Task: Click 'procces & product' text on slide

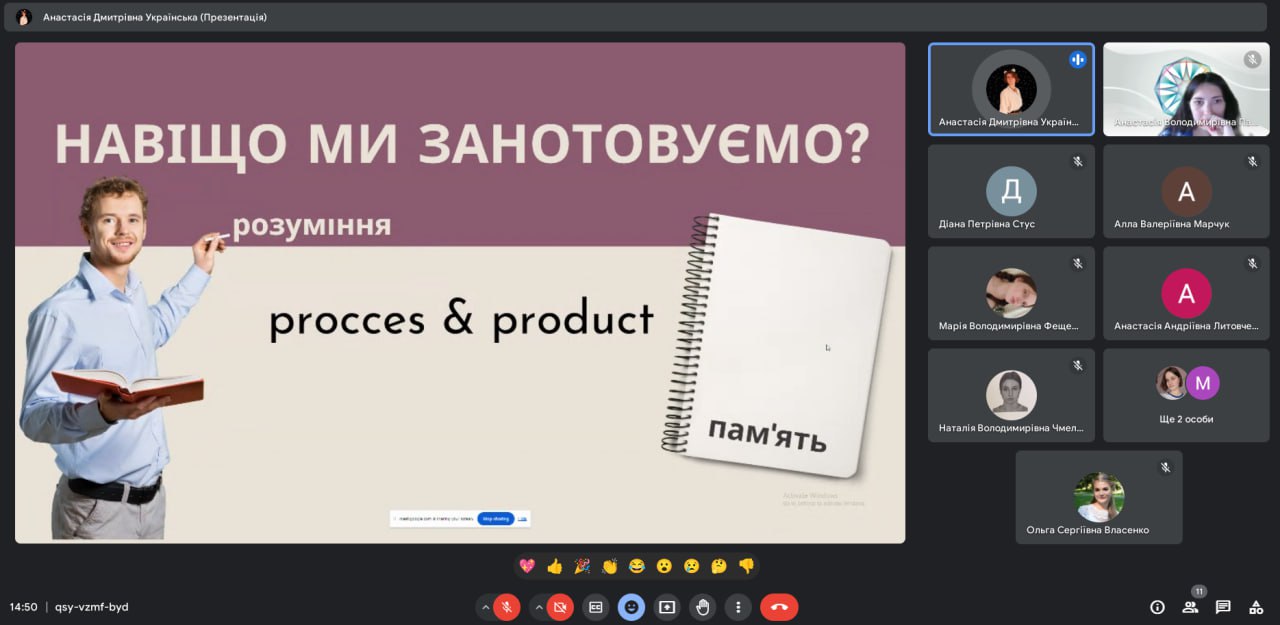Action: coord(461,320)
